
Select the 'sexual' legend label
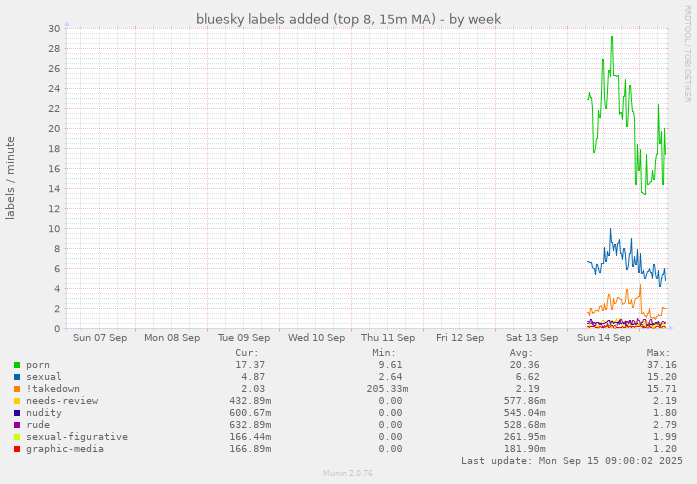coord(44,377)
